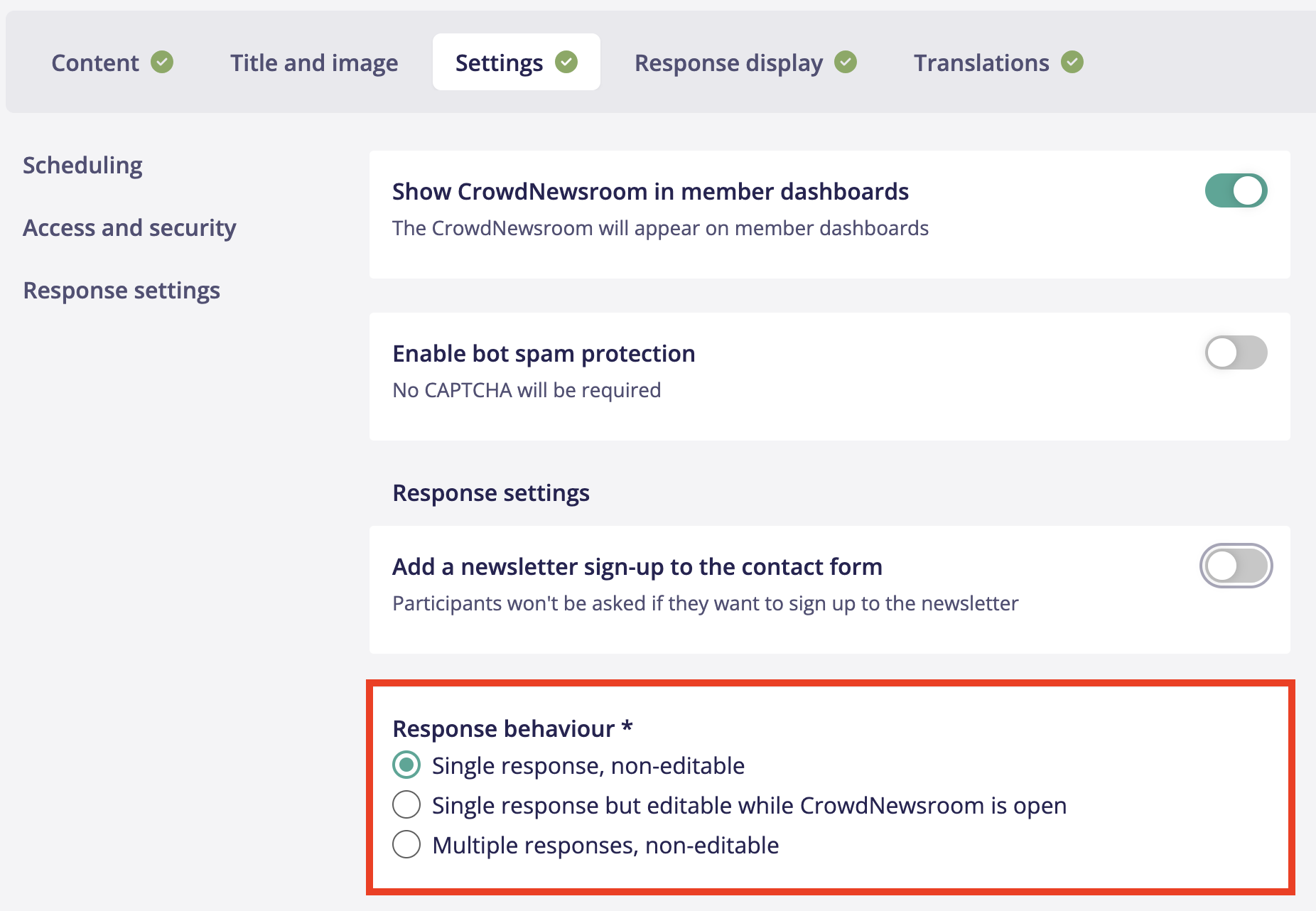Enable bot spam protection toggle
The image size is (1316, 911).
click(x=1236, y=352)
